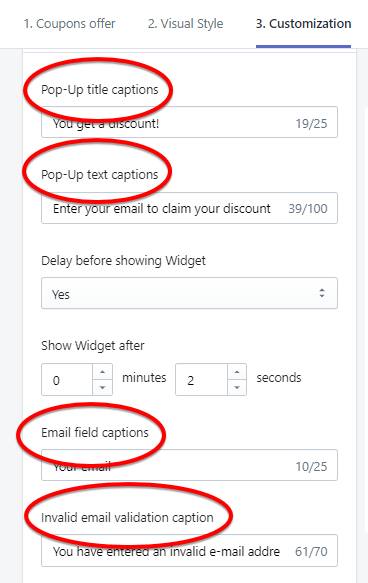This screenshot has height=583, width=368.
Task: Click the dropdown arrows next to Yes
Action: pos(322,293)
